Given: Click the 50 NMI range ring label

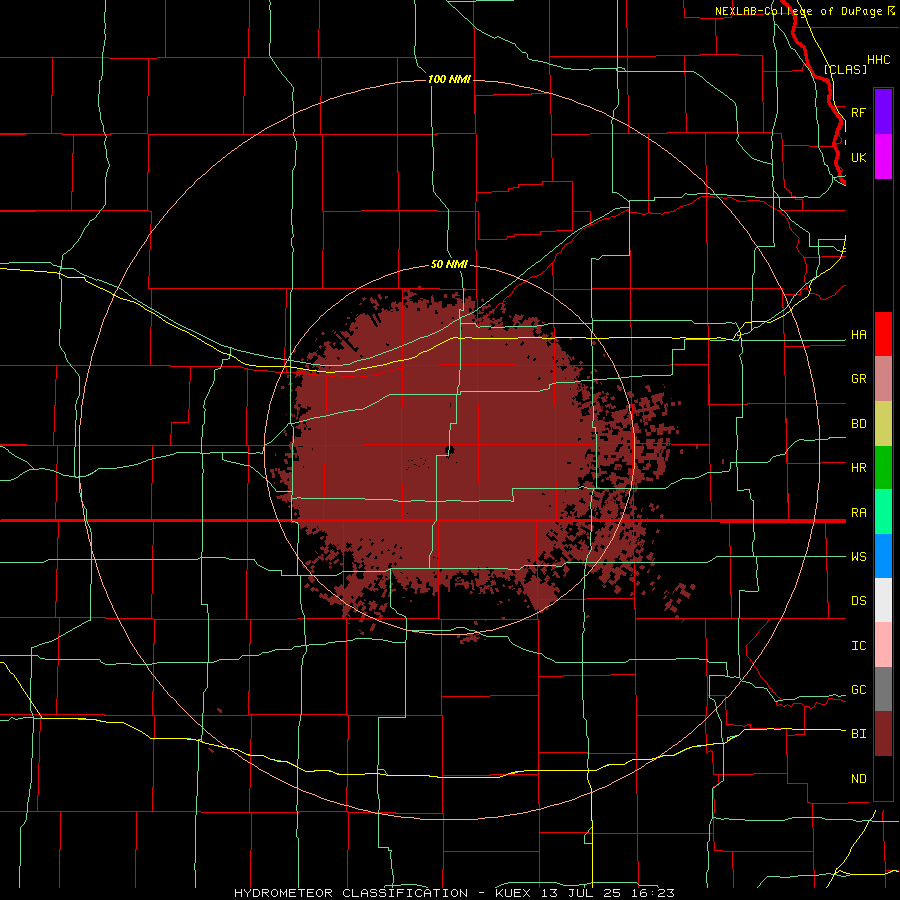Looking at the screenshot, I should pos(449,264).
